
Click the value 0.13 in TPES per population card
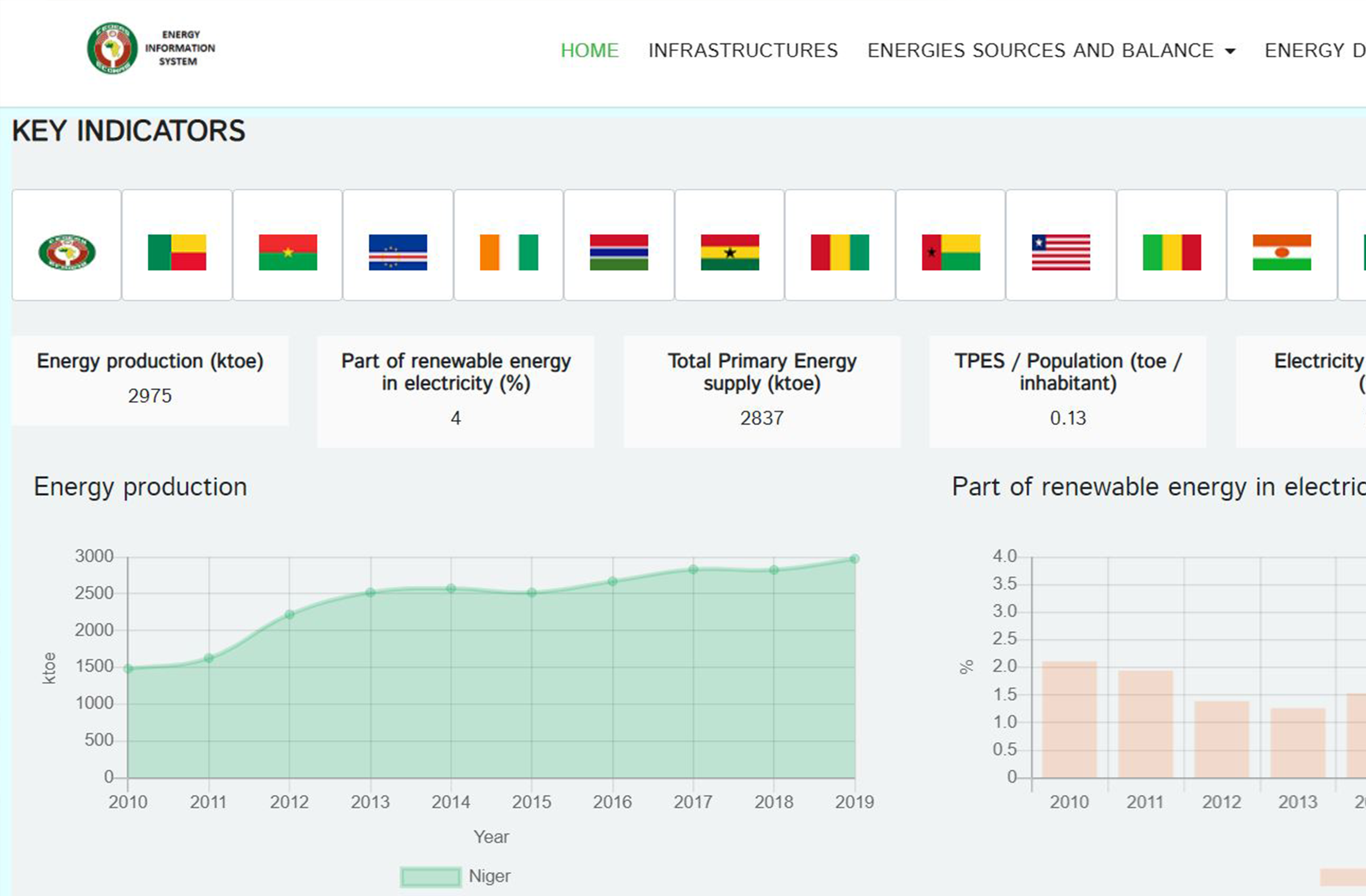click(1068, 418)
